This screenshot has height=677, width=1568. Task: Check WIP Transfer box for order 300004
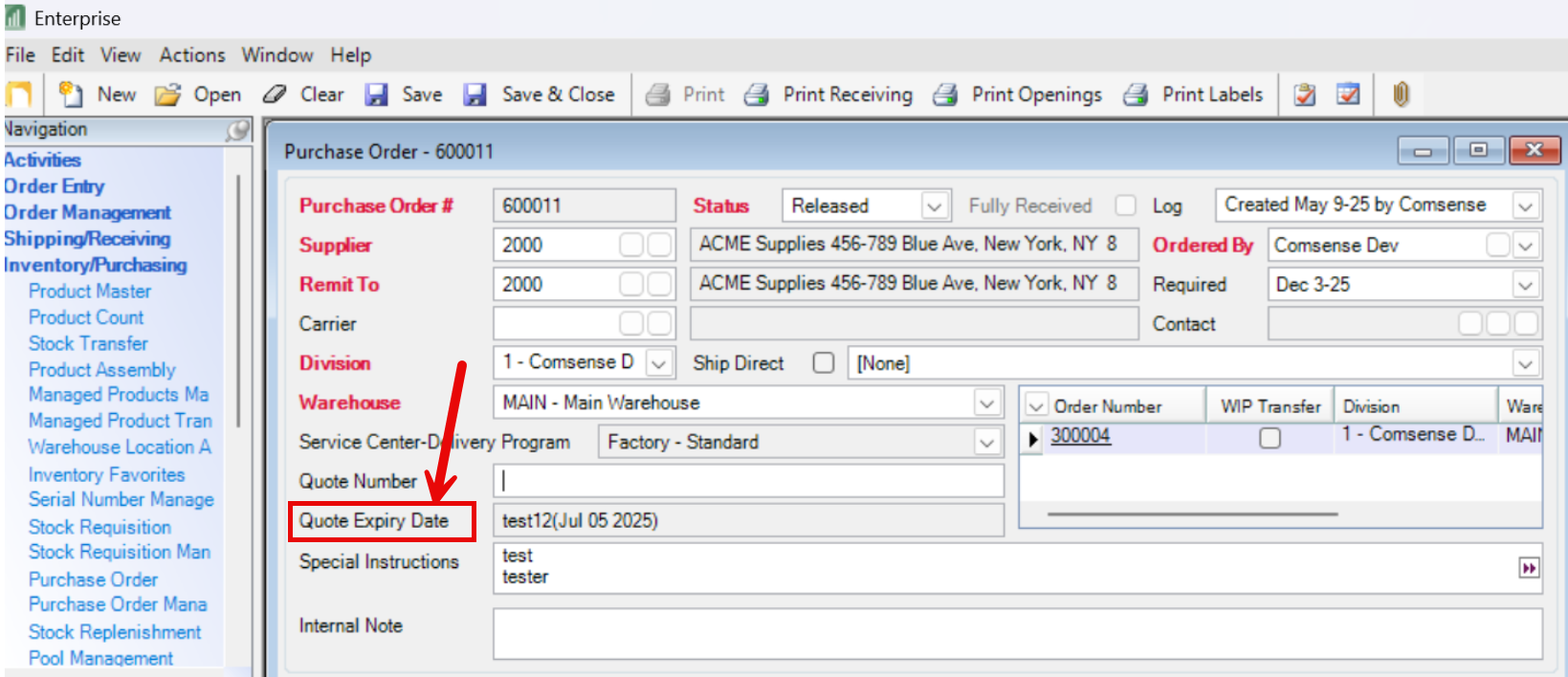[x=1270, y=438]
